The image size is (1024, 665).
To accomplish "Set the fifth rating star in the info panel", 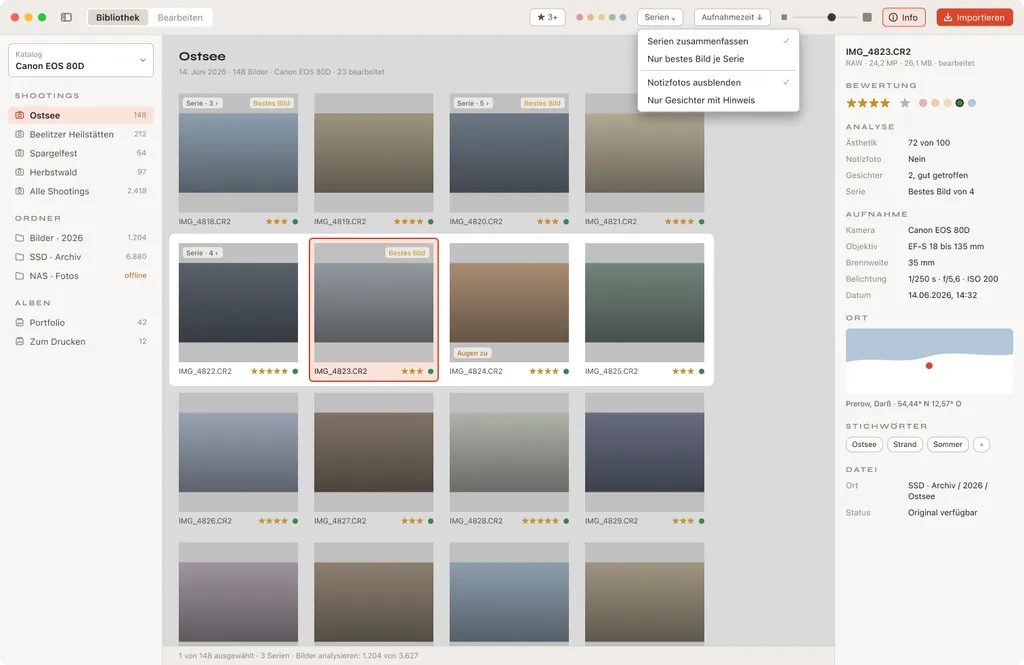I will (x=904, y=103).
